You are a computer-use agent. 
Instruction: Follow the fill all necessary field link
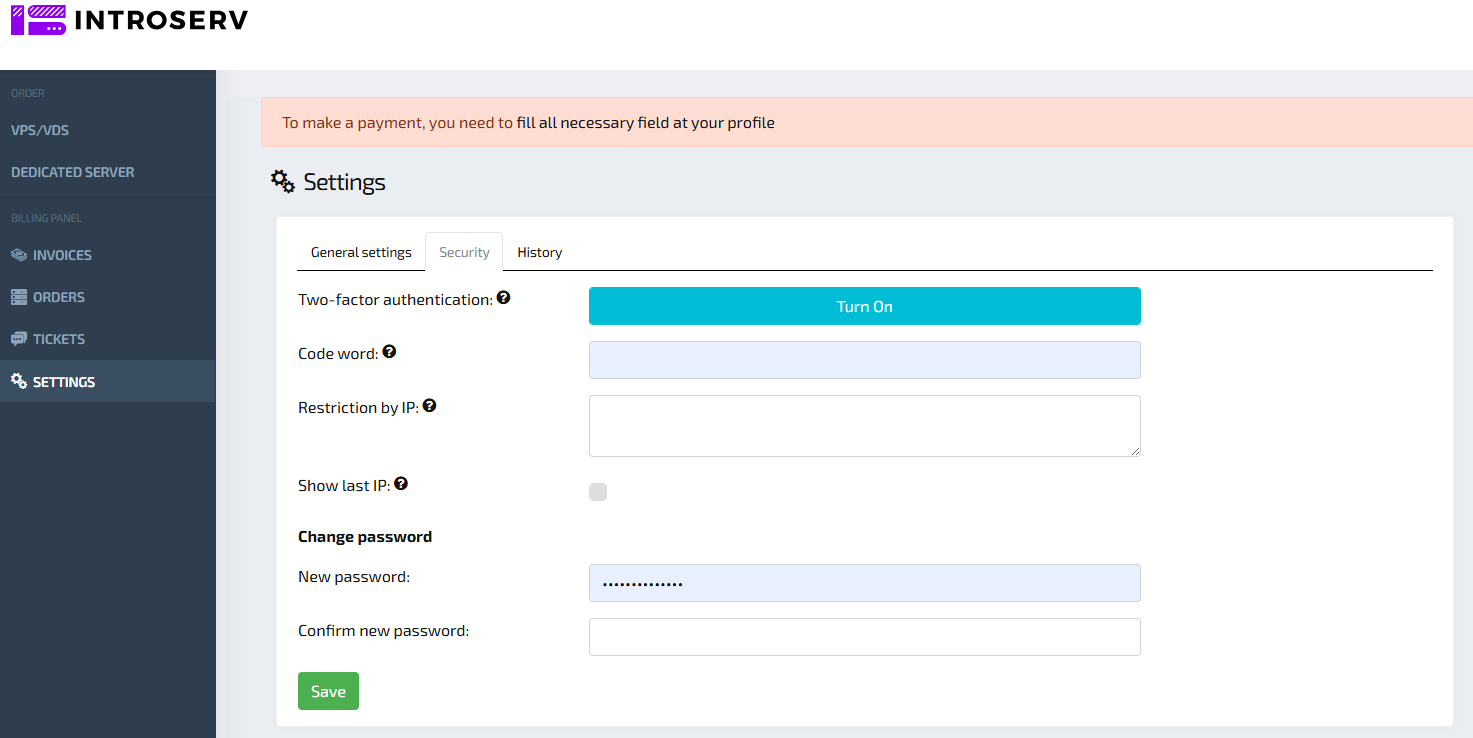pos(645,123)
